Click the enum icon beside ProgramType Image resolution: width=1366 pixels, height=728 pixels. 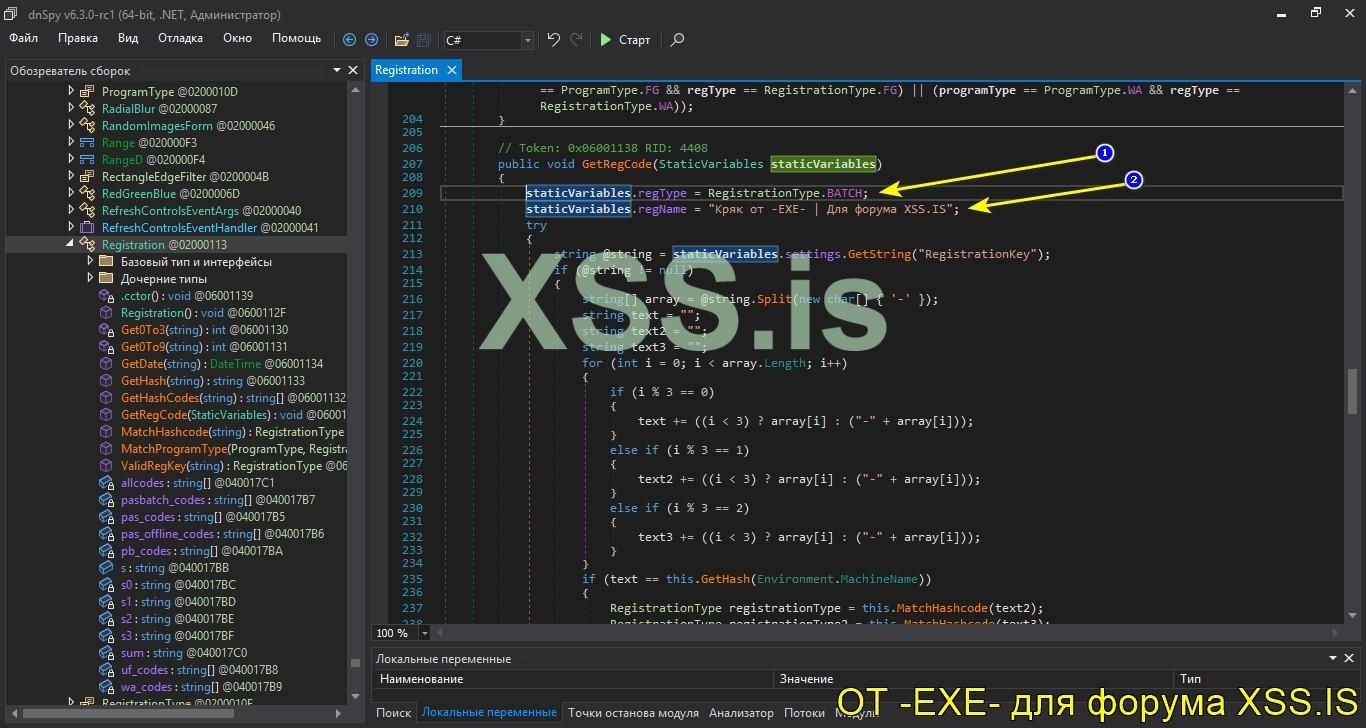click(87, 92)
